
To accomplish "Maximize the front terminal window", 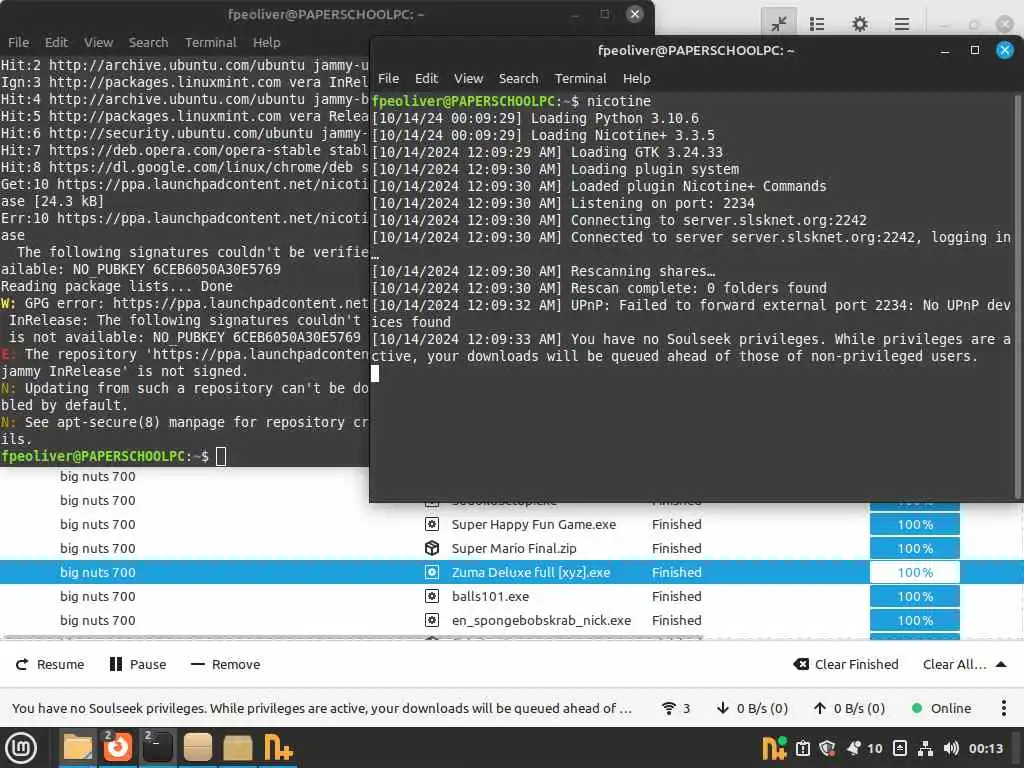I will pyautogui.click(x=975, y=50).
